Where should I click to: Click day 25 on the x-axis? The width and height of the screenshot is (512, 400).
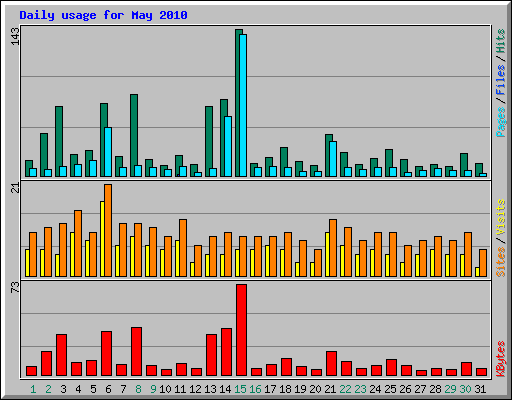pos(390,389)
